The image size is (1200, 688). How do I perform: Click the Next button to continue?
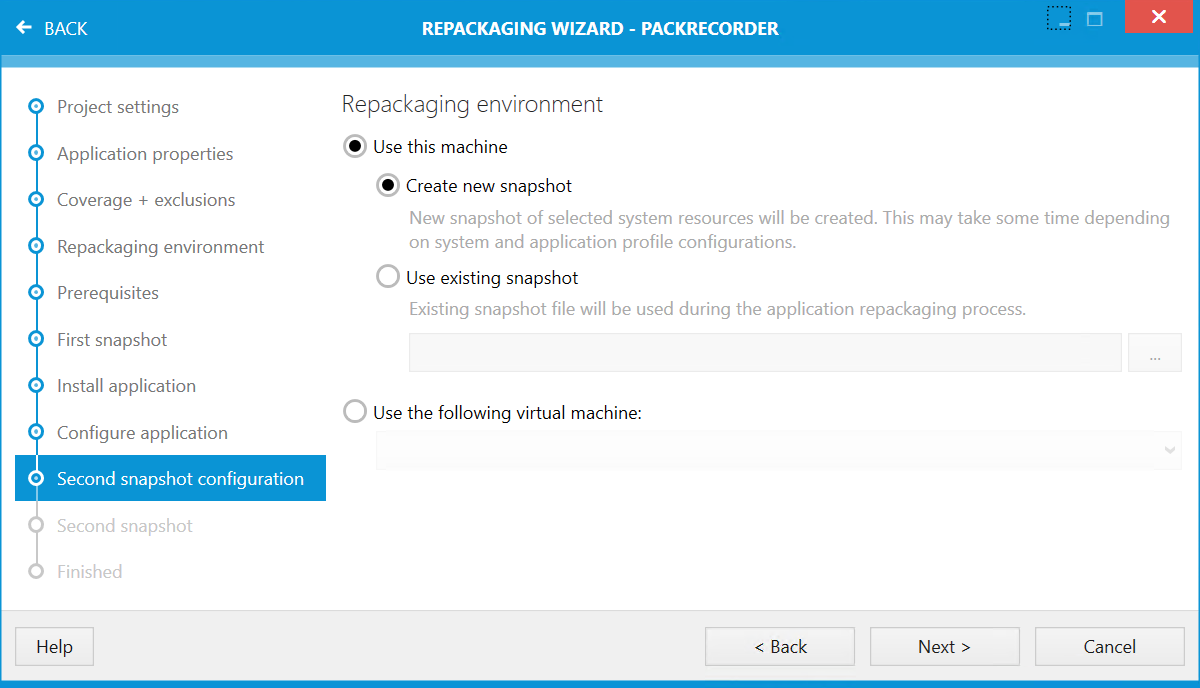coord(944,646)
